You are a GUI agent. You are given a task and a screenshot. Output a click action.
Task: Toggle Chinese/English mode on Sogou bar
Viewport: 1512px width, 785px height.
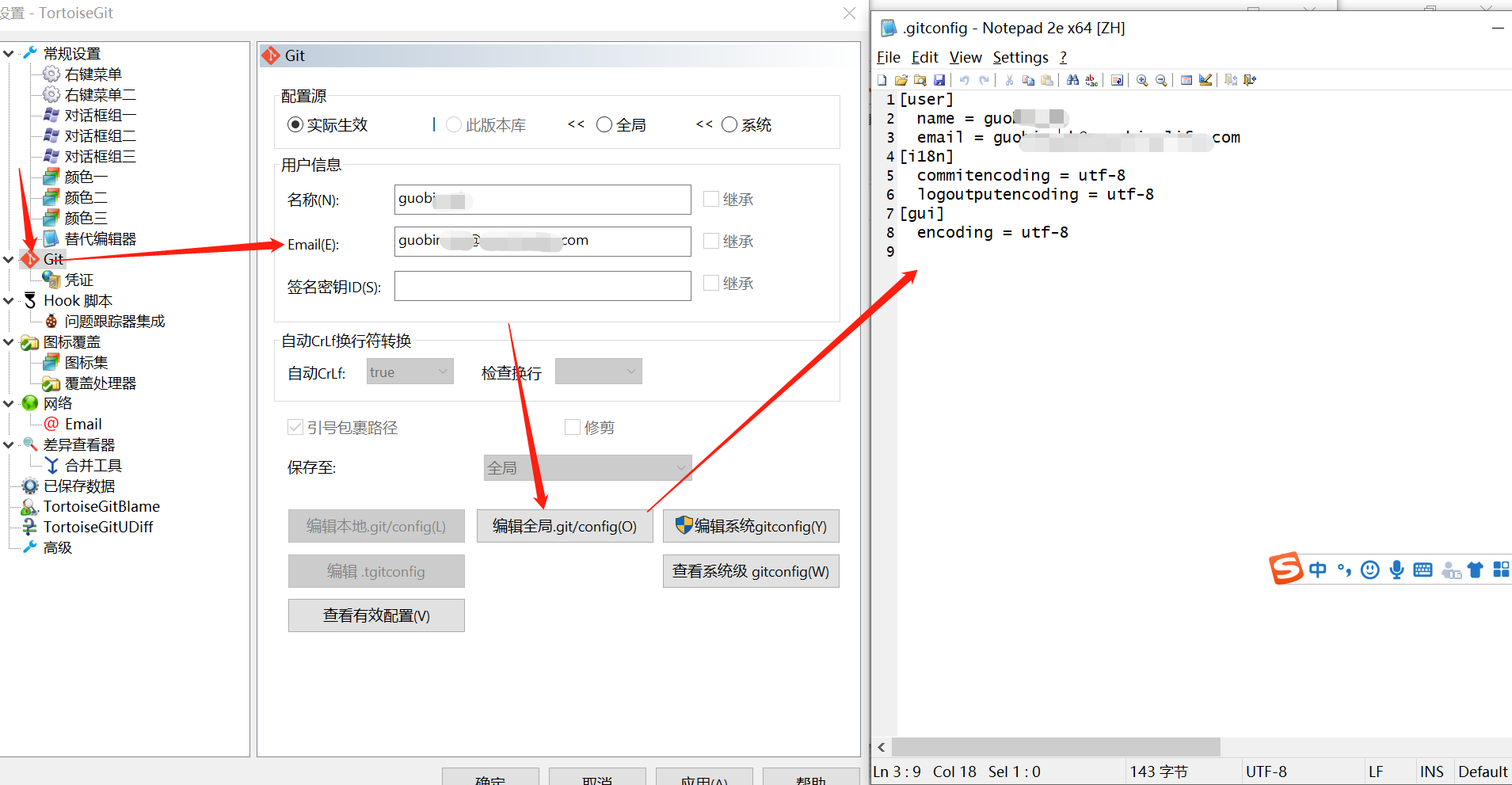pyautogui.click(x=1318, y=570)
